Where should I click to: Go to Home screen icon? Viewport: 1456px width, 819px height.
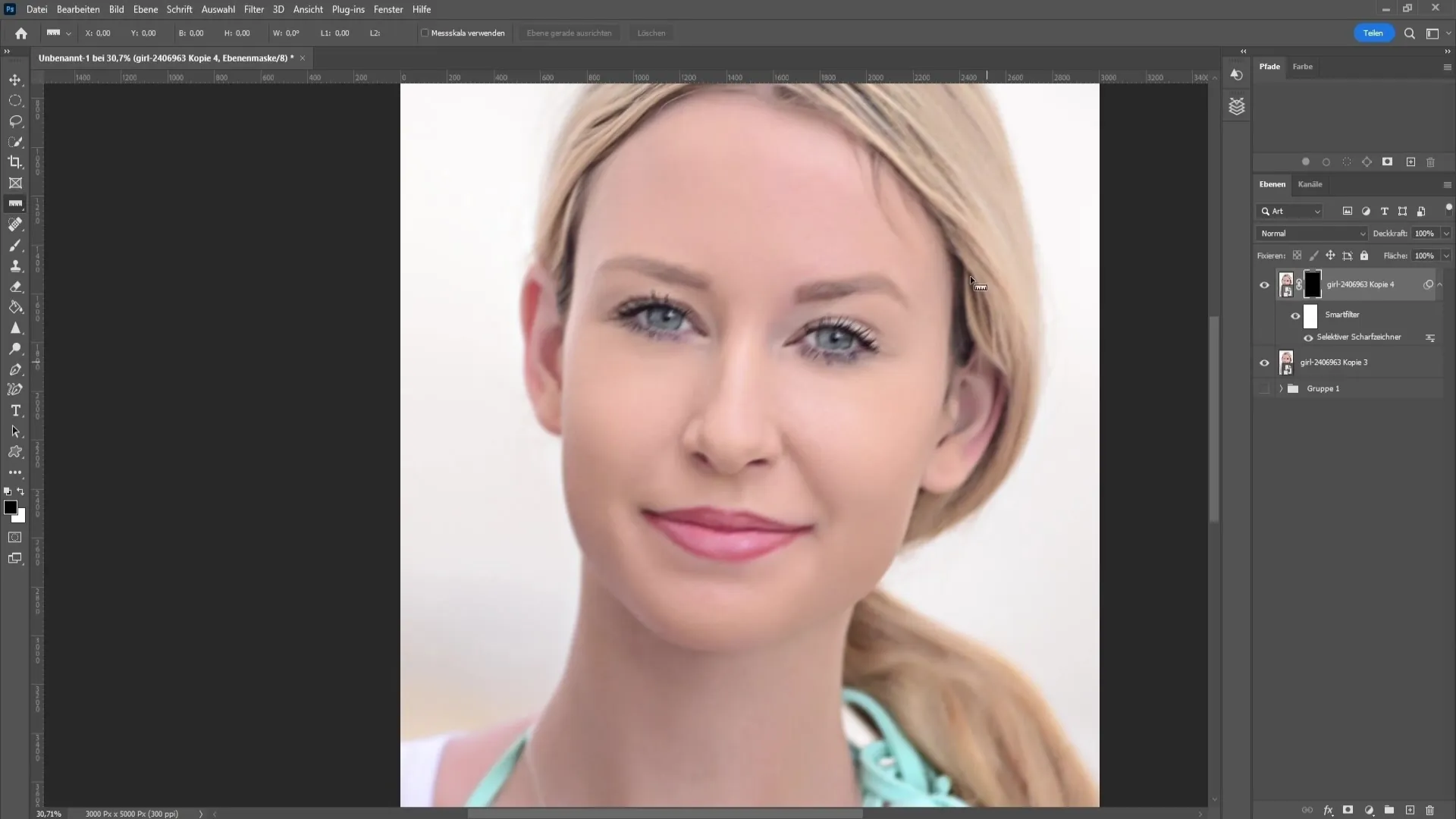[x=21, y=33]
